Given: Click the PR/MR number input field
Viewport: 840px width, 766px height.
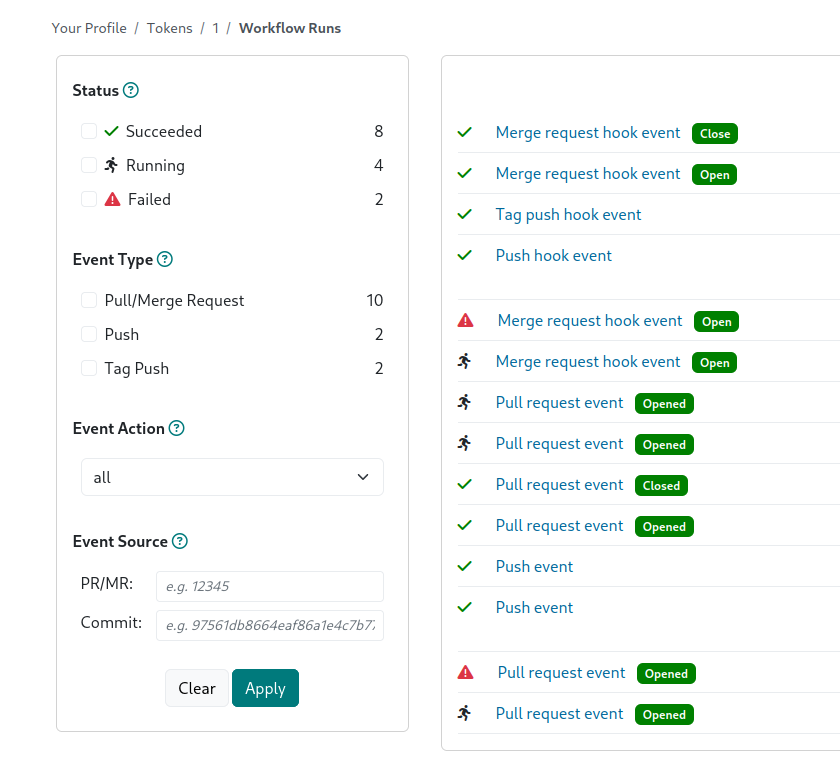Looking at the screenshot, I should 269,587.
